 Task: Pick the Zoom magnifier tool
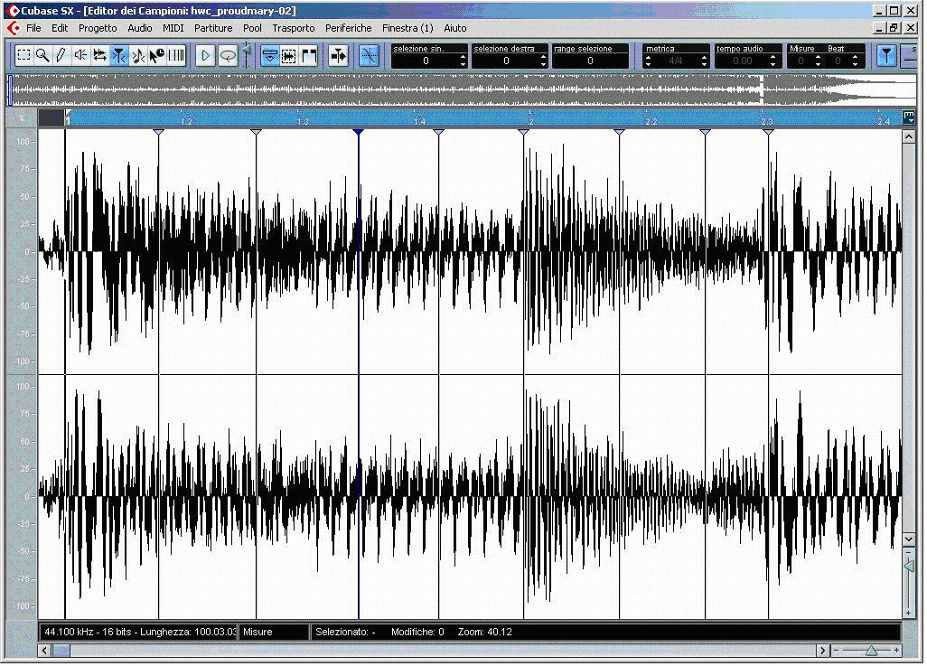[x=42, y=56]
